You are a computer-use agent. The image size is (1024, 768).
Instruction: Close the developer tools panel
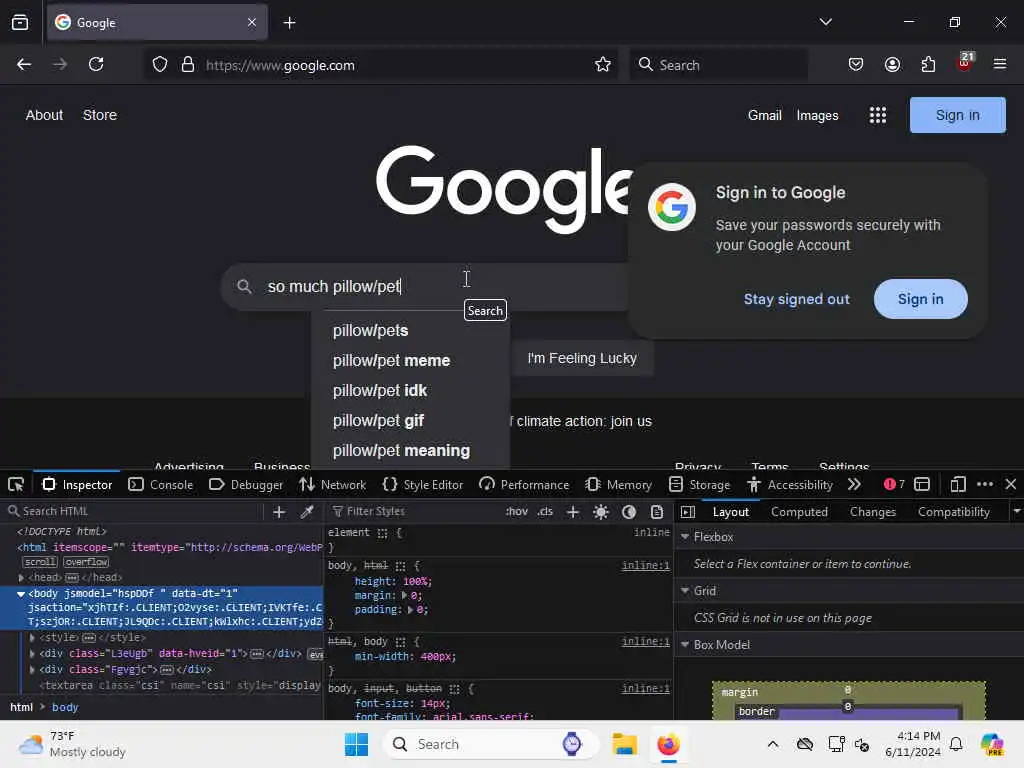coord(1011,485)
